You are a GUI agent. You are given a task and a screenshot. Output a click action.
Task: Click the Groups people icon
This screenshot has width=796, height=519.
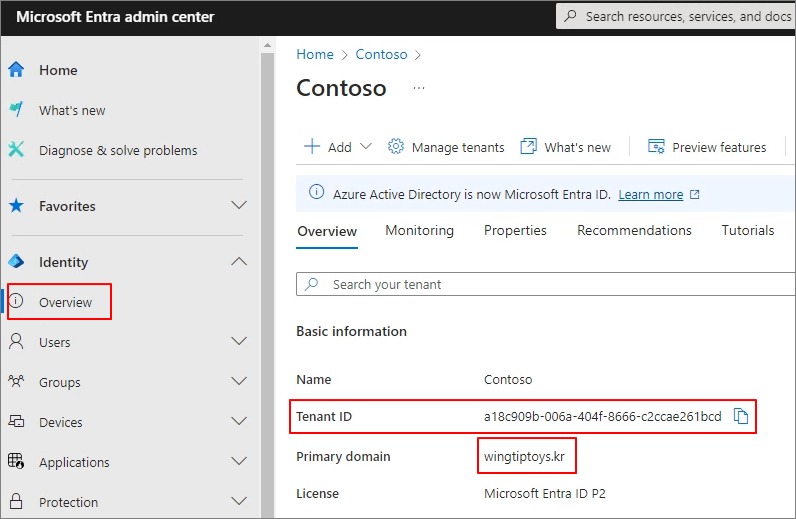(16, 381)
